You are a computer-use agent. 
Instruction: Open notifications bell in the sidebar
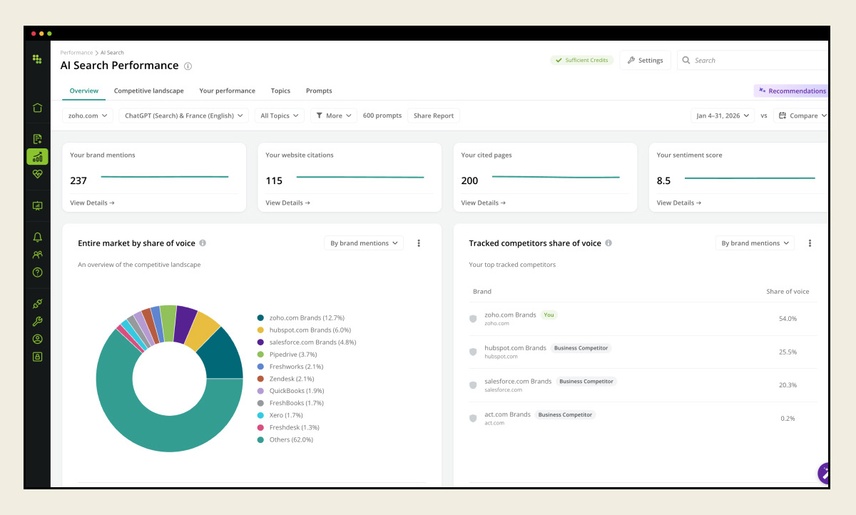point(37,237)
